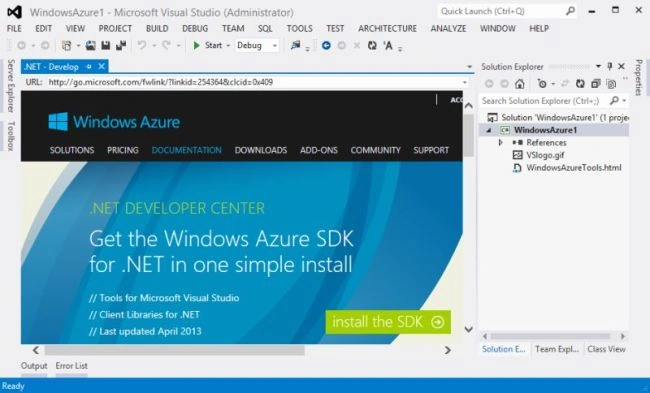Click the Solution Explorer search magnifier

[614, 100]
